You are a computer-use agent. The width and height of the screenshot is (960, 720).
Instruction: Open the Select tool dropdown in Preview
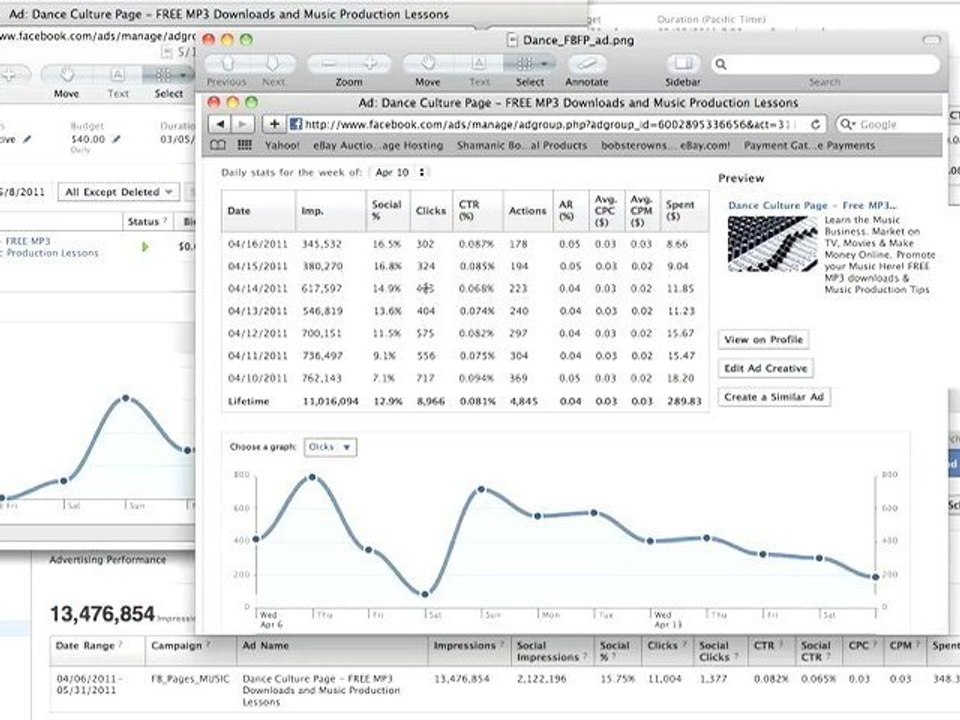point(530,63)
